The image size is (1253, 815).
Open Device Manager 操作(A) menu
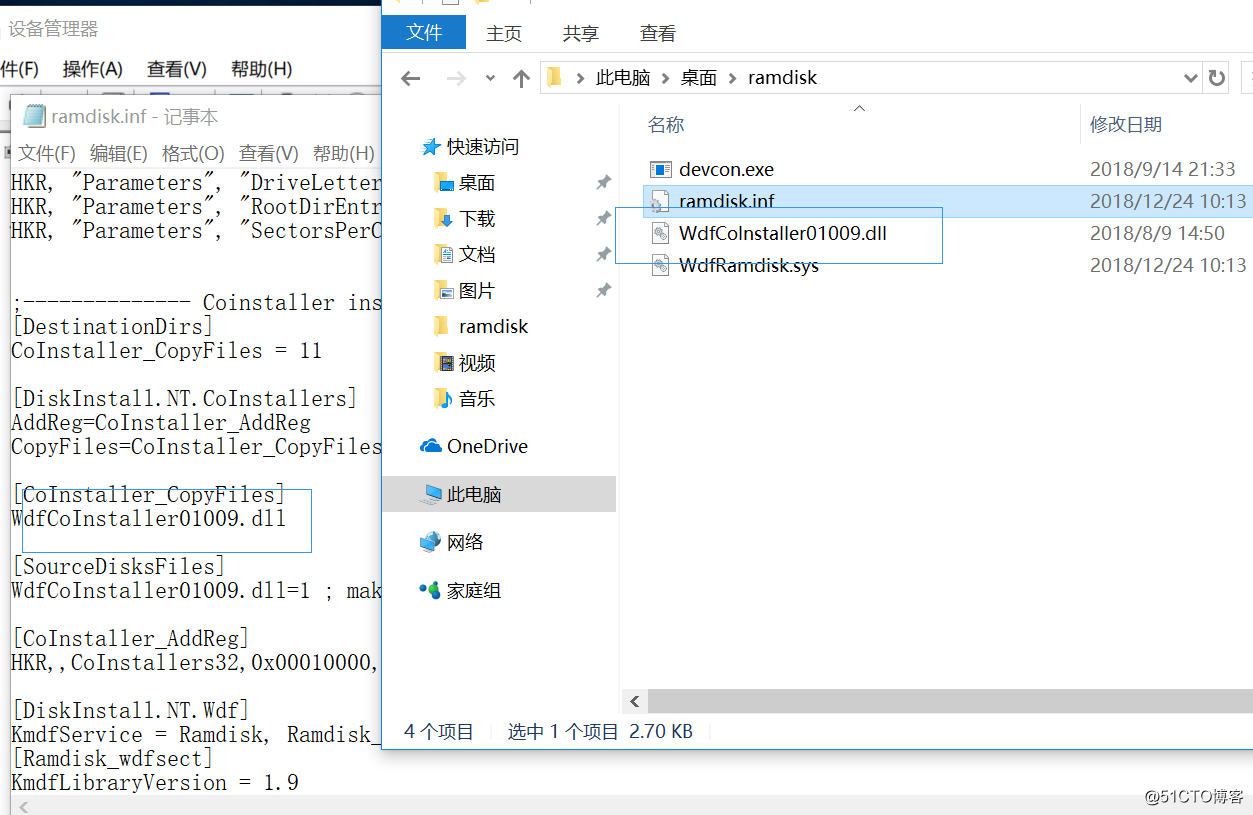(92, 69)
